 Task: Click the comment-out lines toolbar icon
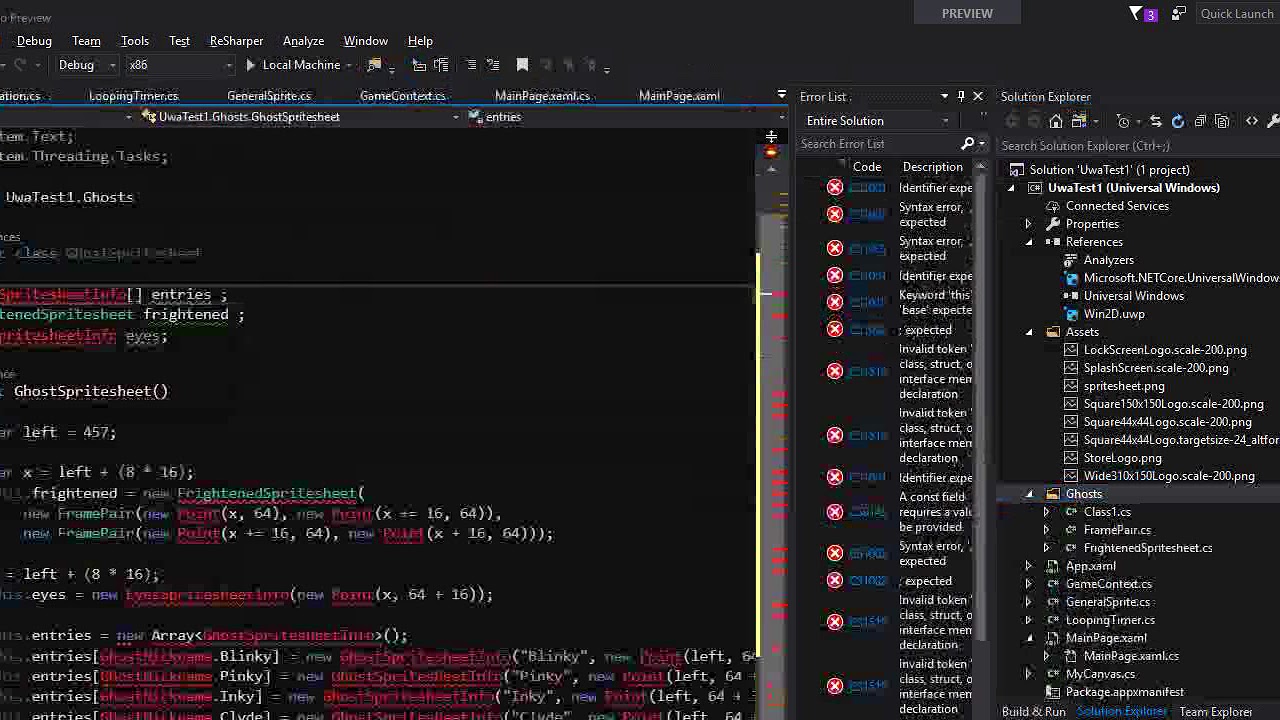coord(471,65)
